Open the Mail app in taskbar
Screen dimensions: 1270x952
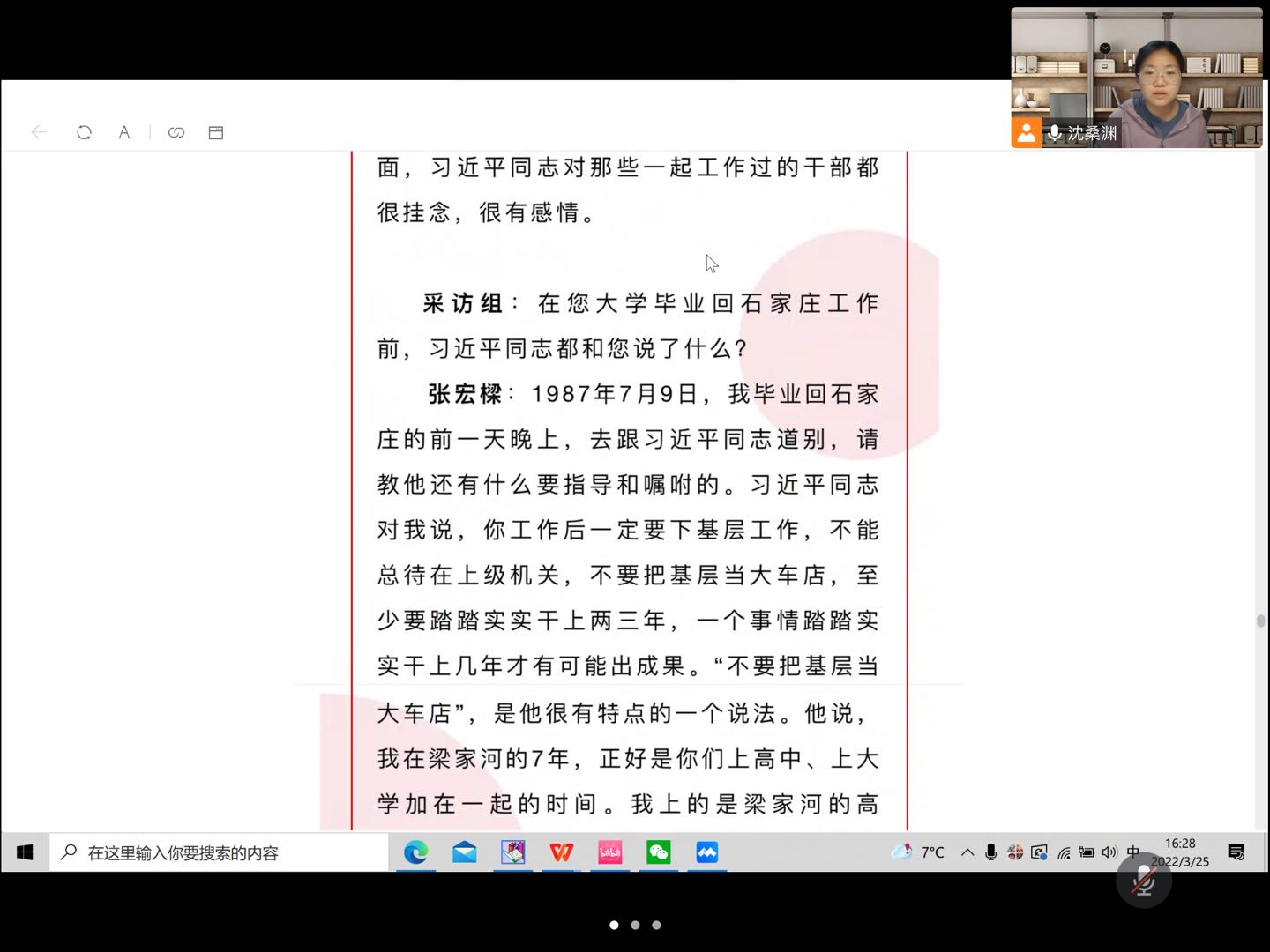465,852
